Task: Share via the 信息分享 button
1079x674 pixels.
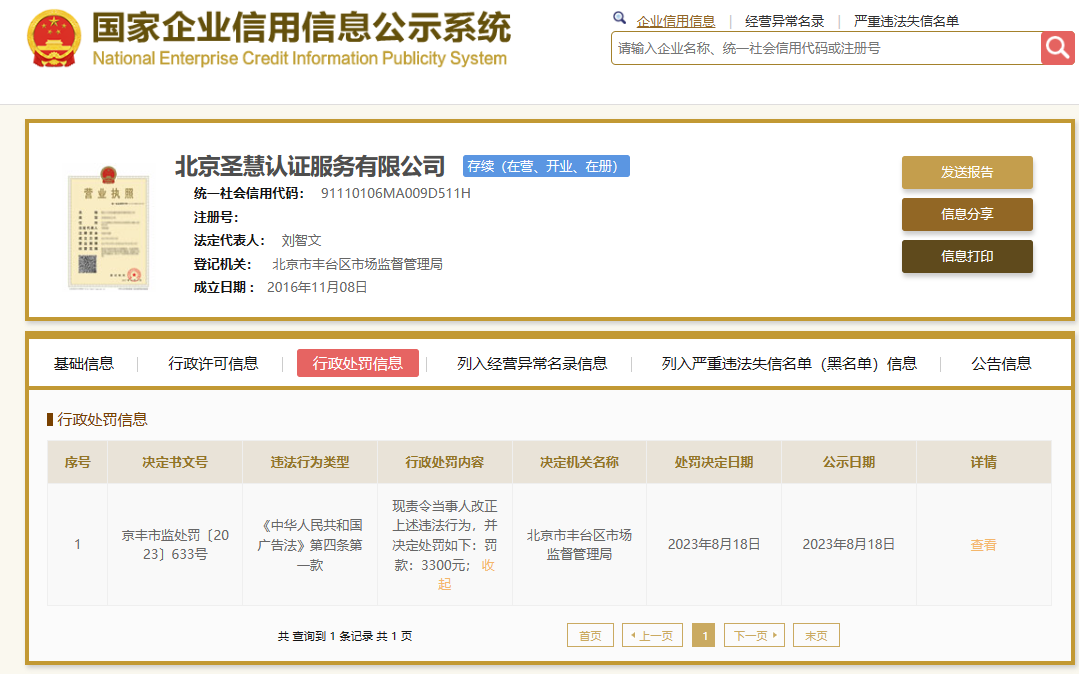Action: (x=966, y=214)
